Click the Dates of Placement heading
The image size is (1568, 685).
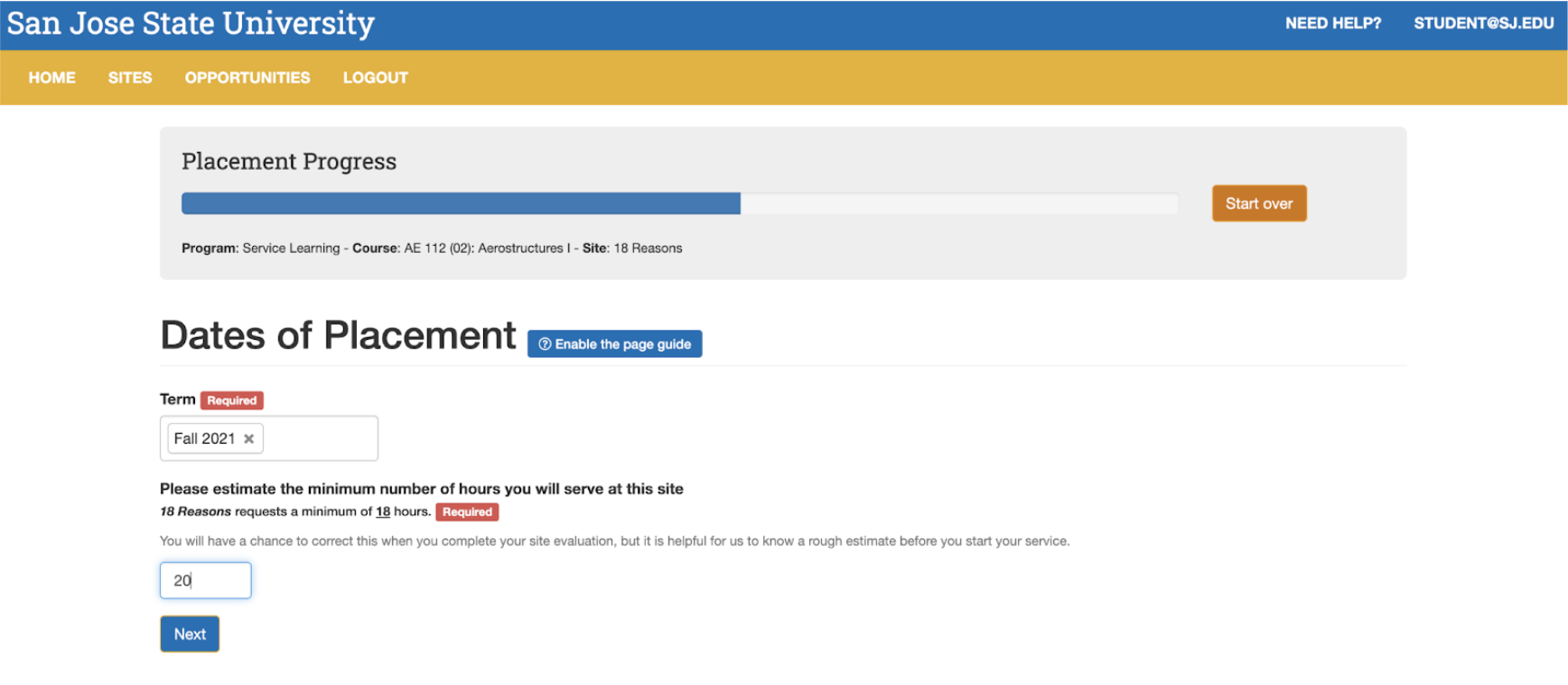(338, 335)
